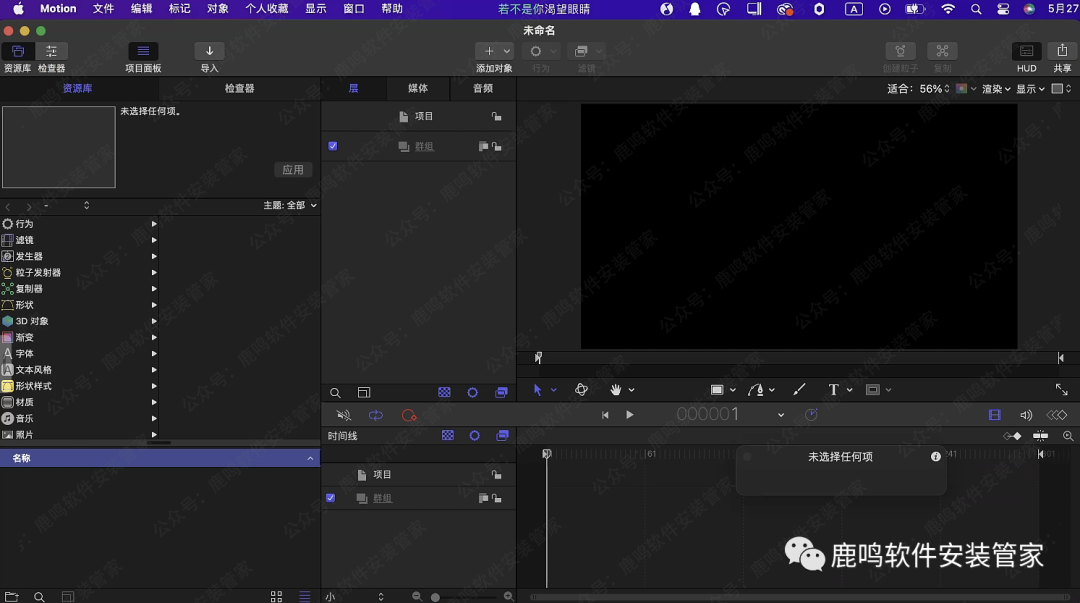Screen dimensions: 1080x603
Task: Open the Edit (编辑) menu
Action: (142, 9)
